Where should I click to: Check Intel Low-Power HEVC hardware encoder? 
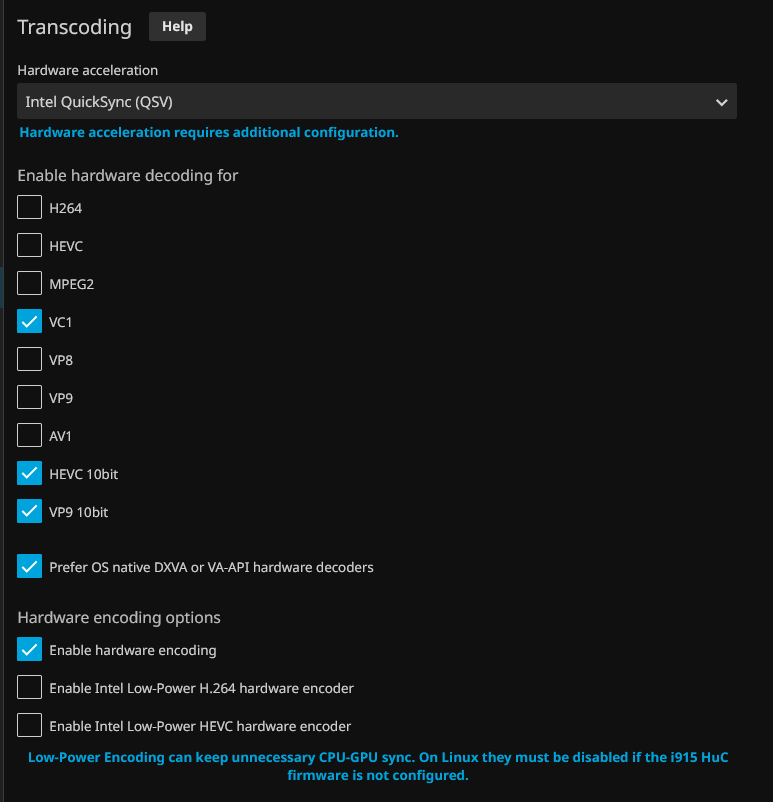(x=30, y=726)
